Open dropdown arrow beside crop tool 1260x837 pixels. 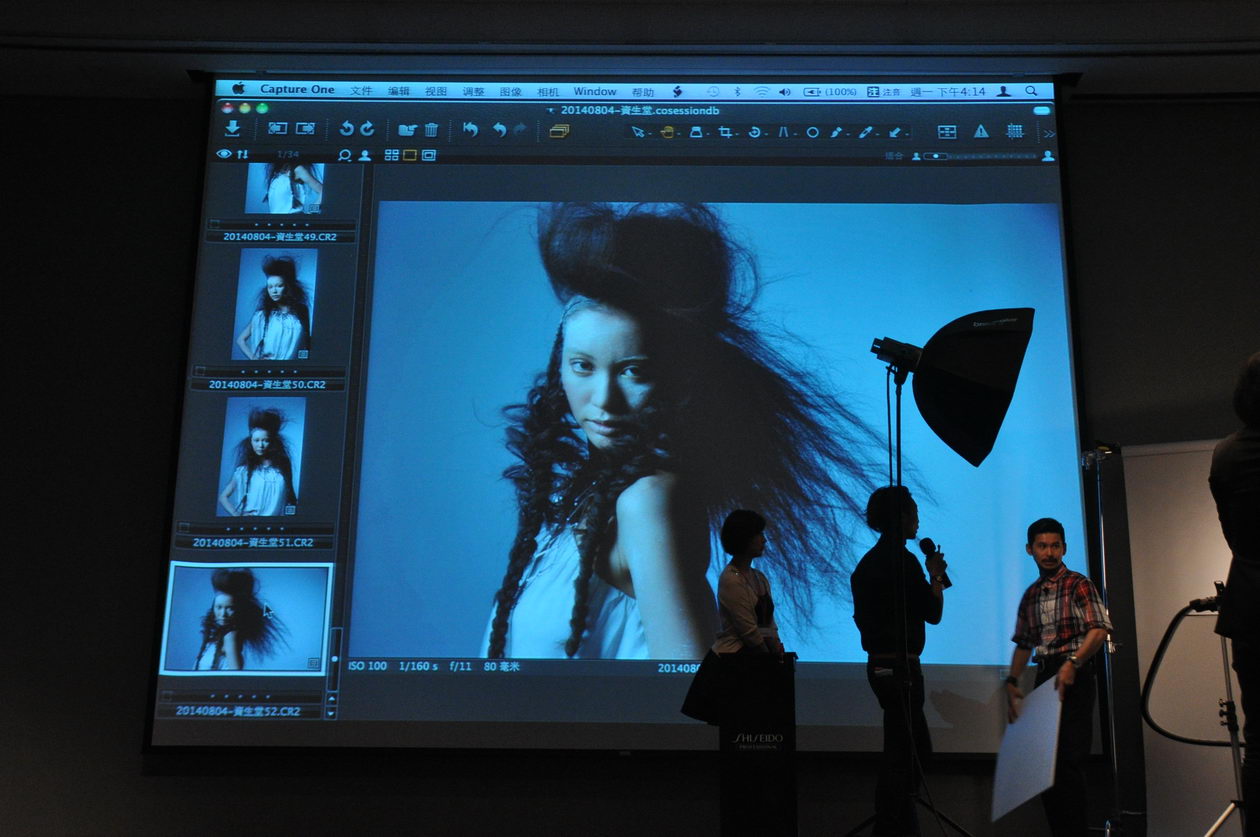tap(736, 134)
